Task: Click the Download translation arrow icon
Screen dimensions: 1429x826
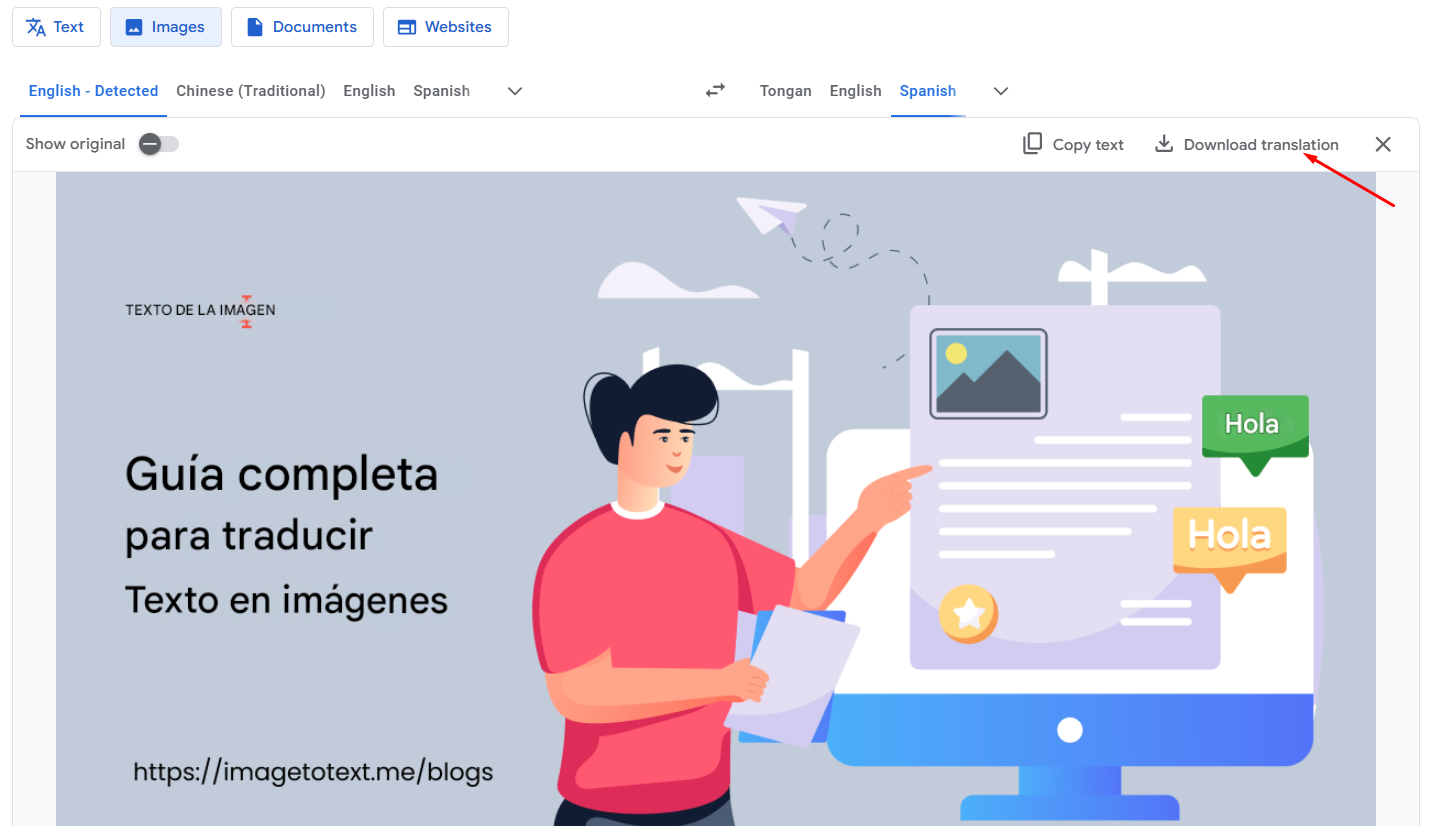Action: (x=1164, y=144)
